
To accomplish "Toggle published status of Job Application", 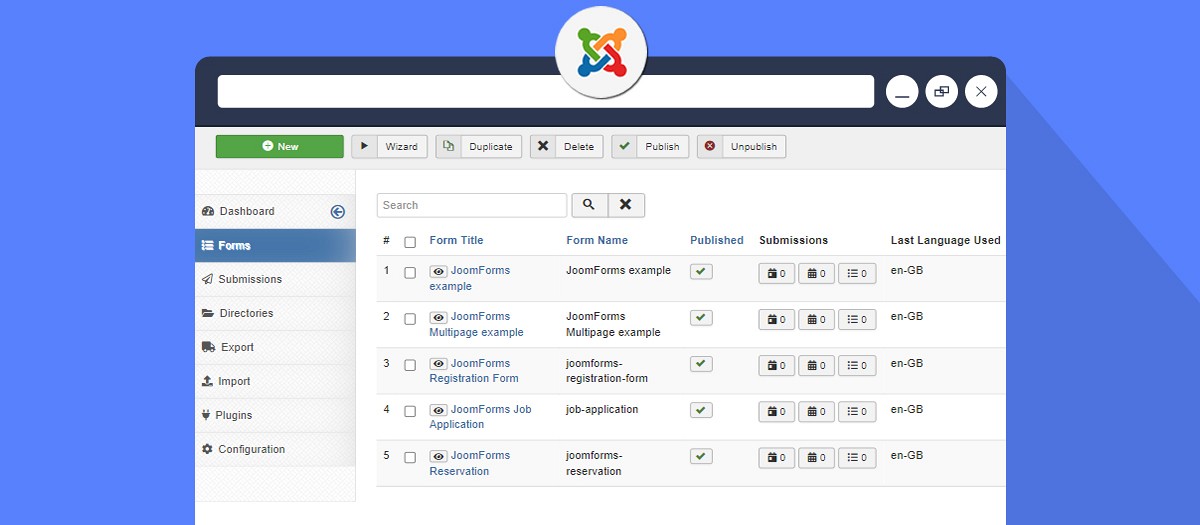I will [x=702, y=410].
